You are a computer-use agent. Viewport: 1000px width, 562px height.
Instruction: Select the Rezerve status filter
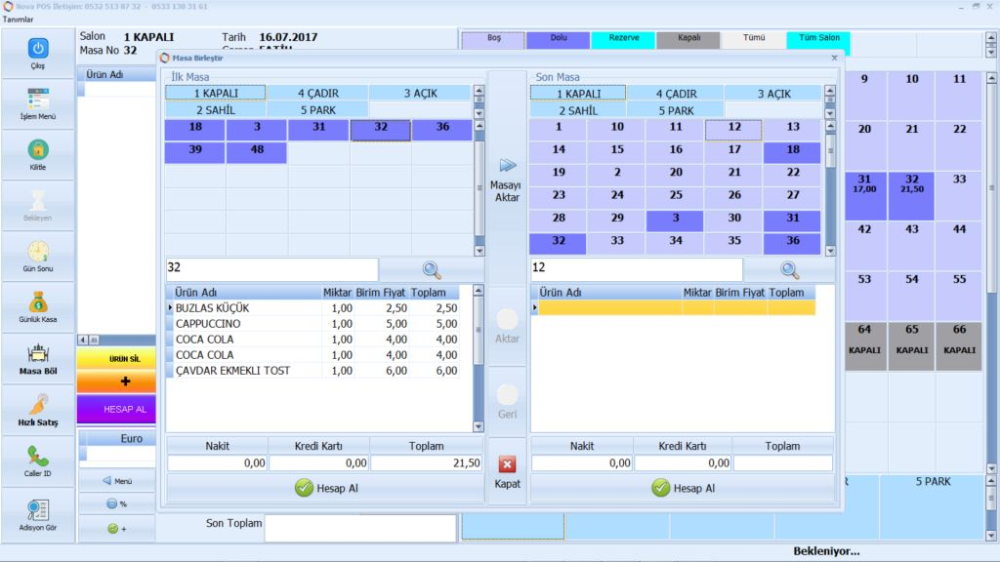[x=623, y=38]
